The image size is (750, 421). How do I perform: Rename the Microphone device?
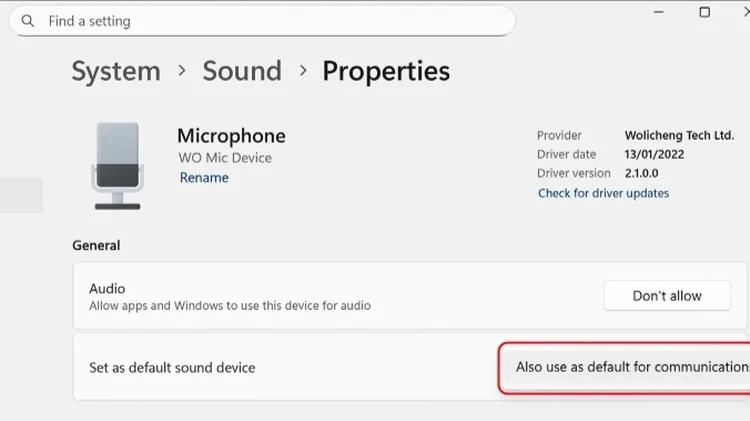204,178
